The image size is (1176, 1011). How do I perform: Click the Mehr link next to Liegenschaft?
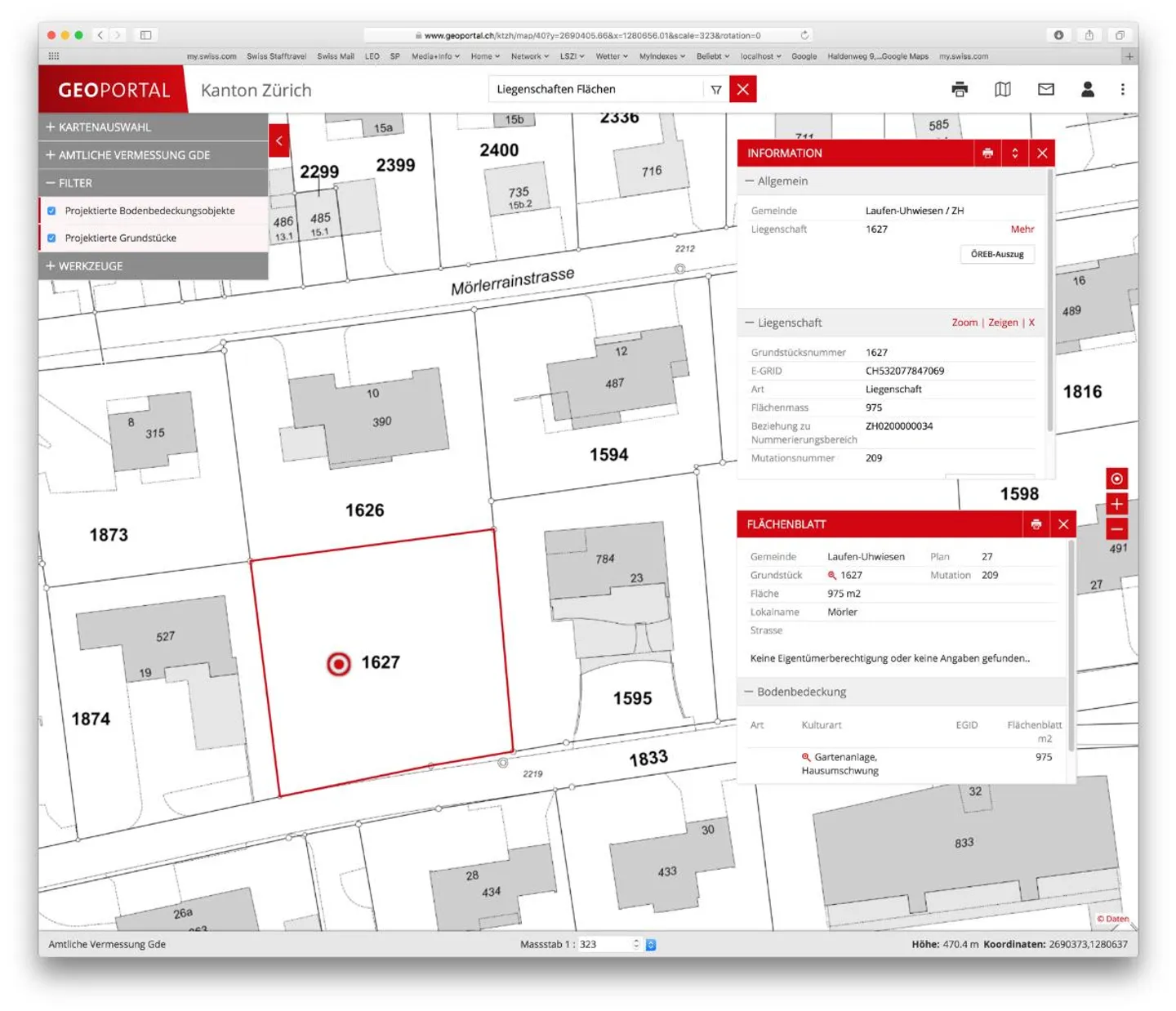(x=1022, y=229)
